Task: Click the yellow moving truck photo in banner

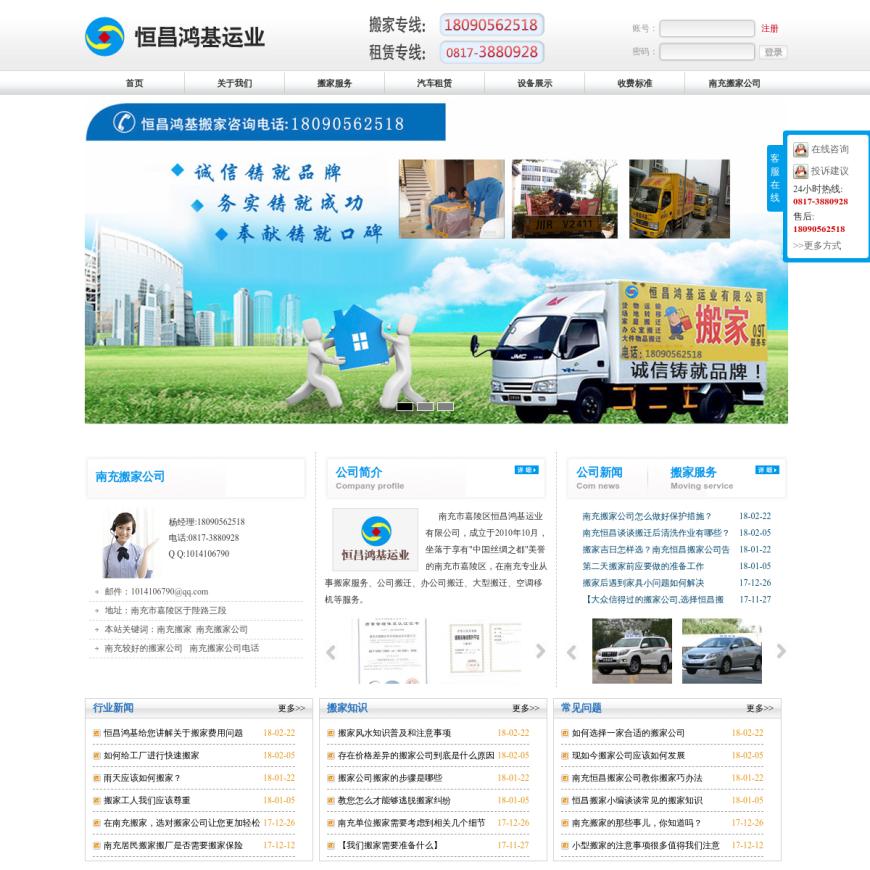Action: click(679, 199)
